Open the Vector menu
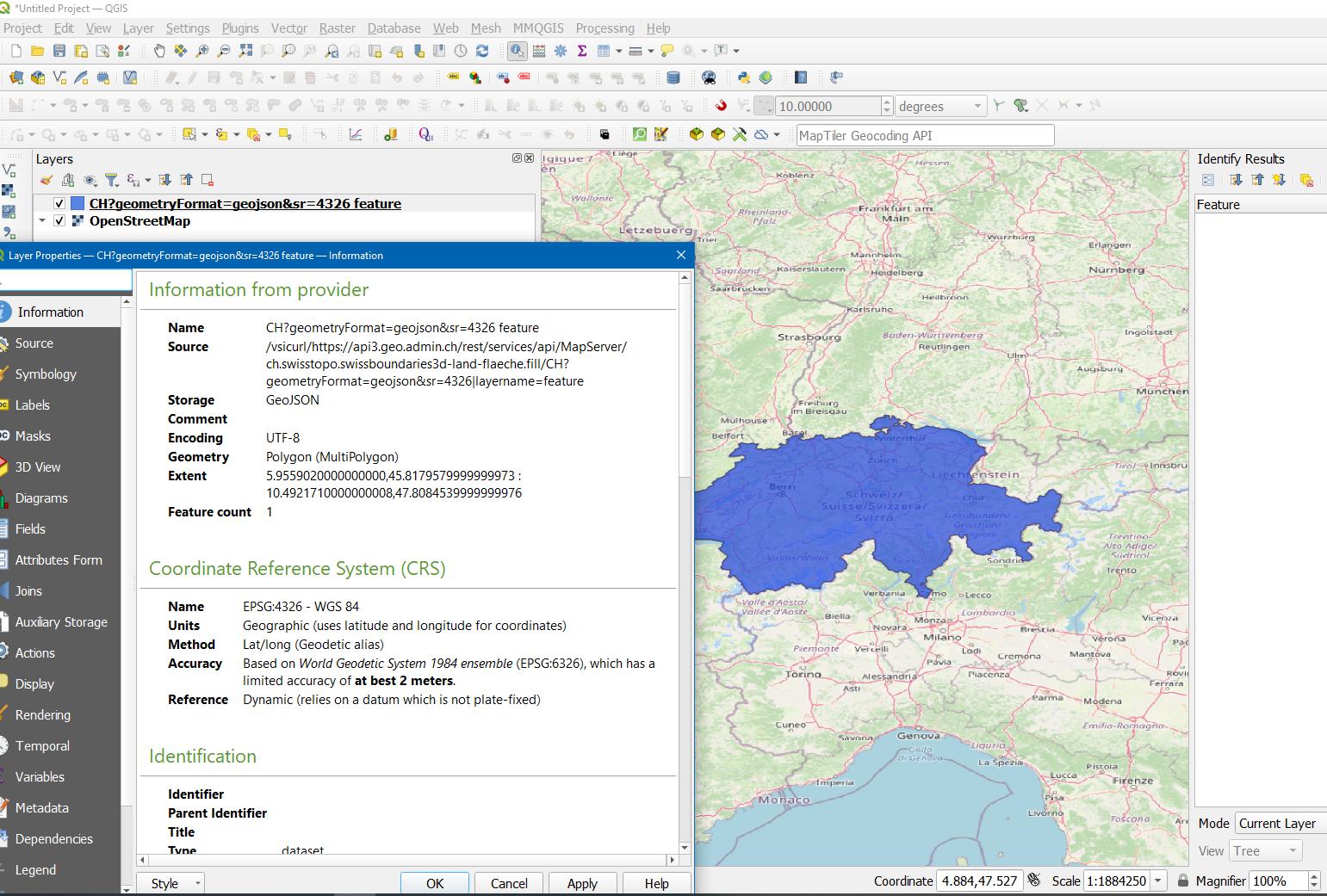The height and width of the screenshot is (896, 1327). (x=288, y=28)
